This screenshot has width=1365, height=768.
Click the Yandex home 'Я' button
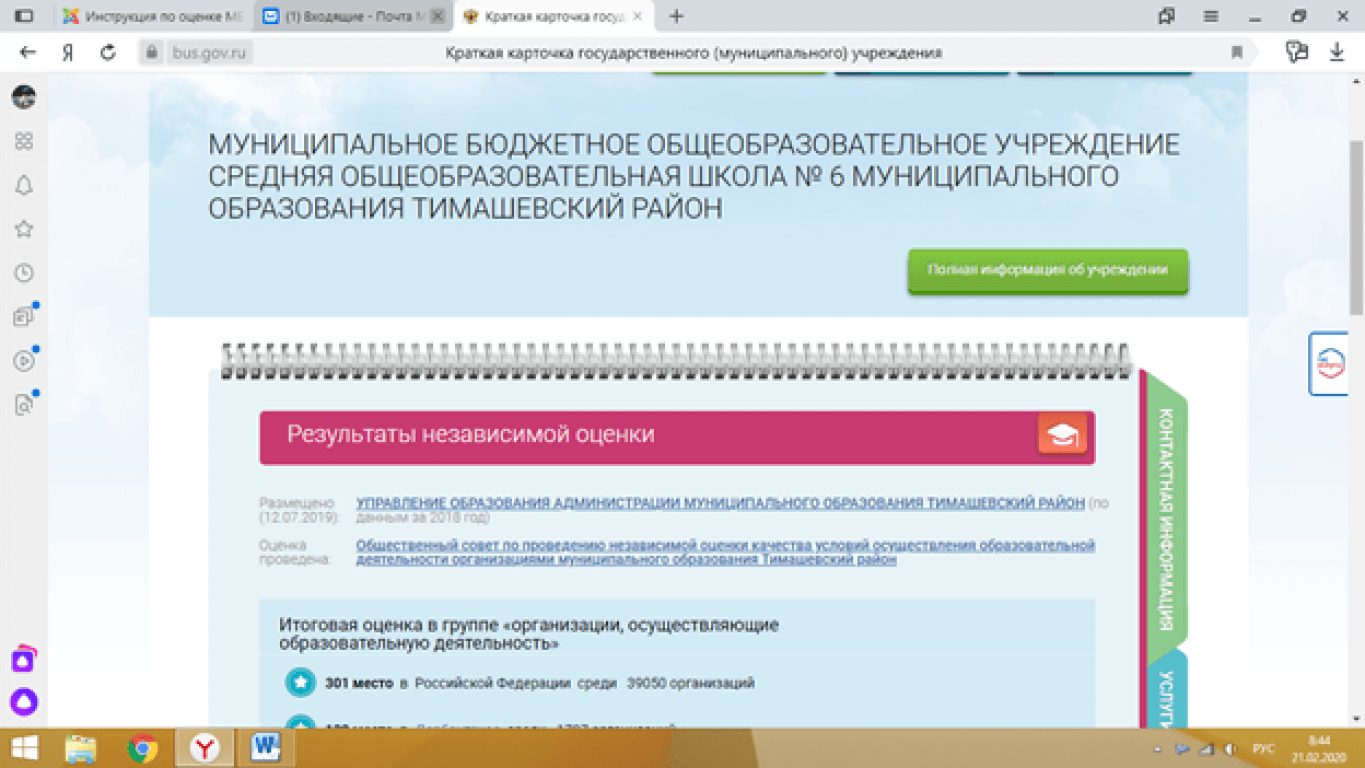[68, 53]
